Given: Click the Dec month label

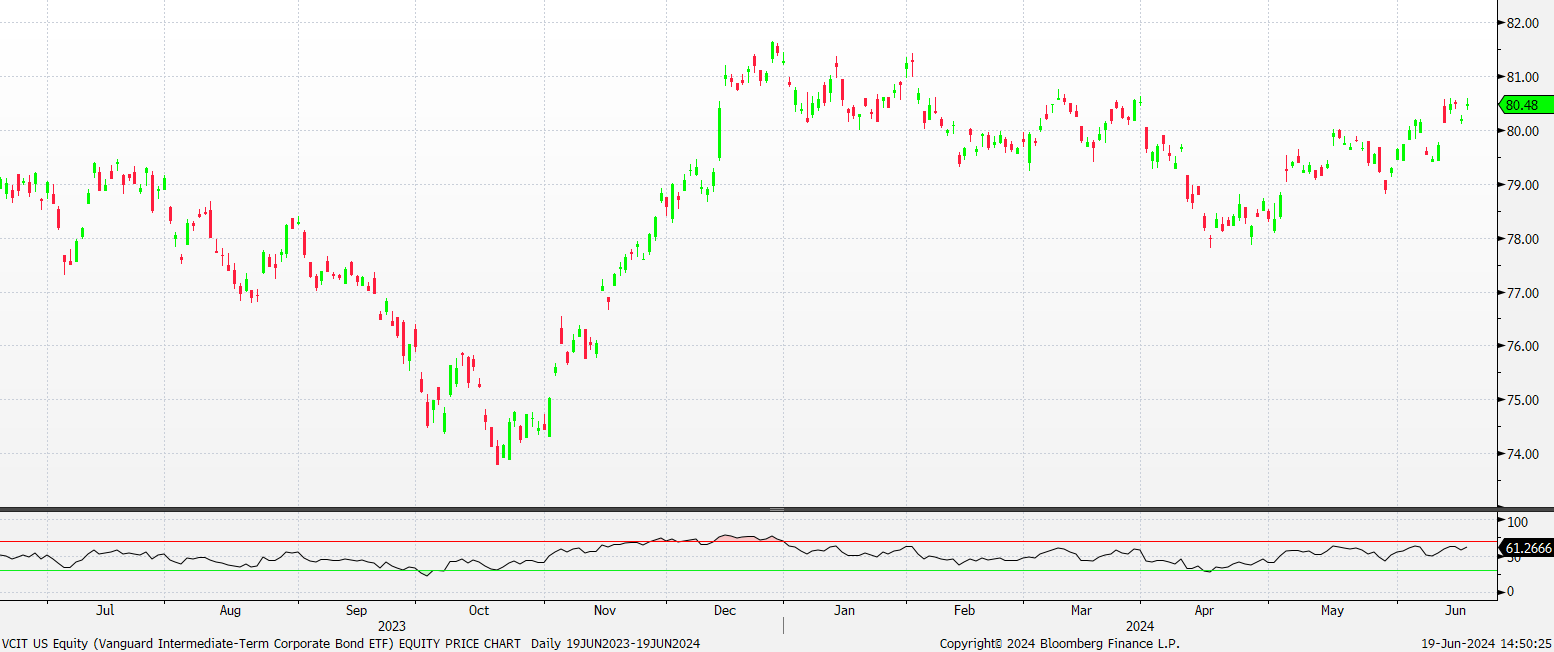Looking at the screenshot, I should pos(725,609).
